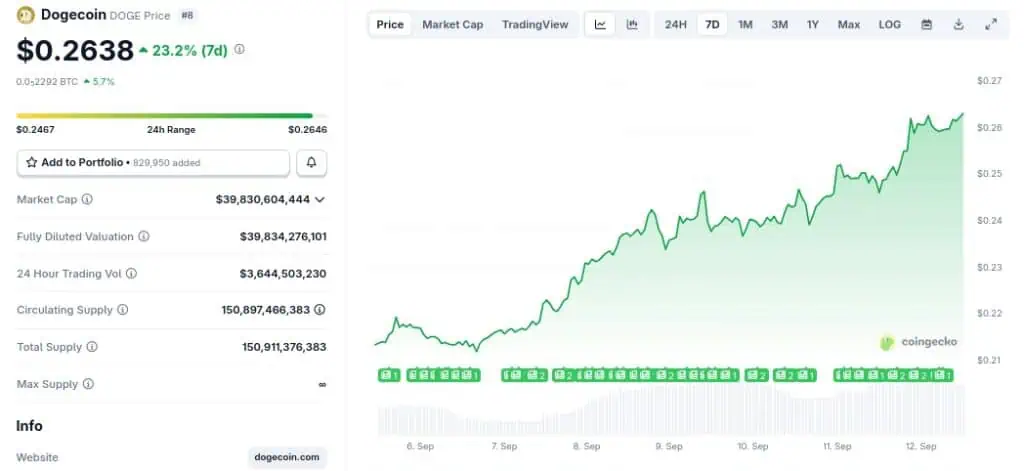Enable price alerts with the bell icon

pos(312,163)
